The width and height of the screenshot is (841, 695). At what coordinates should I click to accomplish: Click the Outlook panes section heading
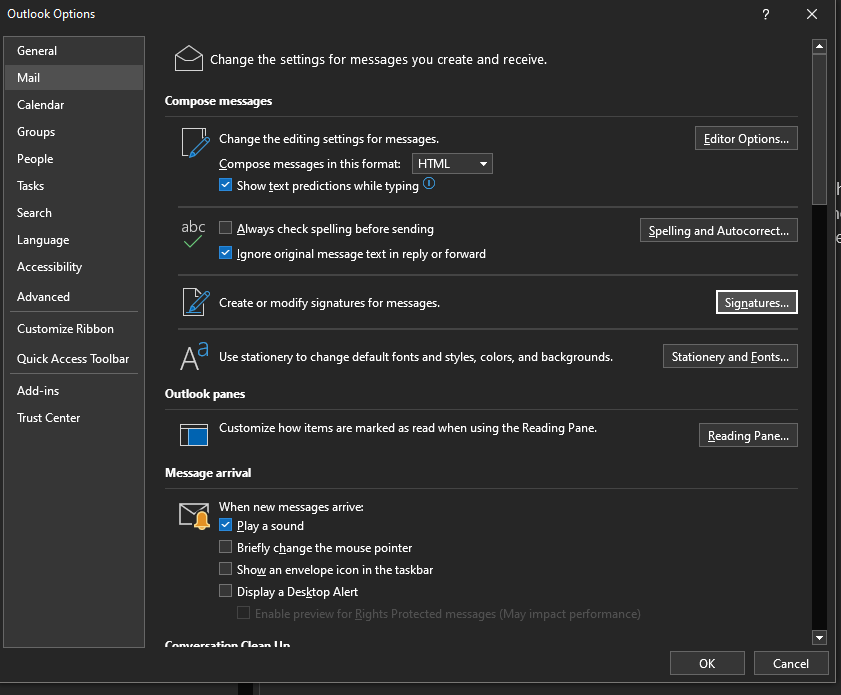205,394
